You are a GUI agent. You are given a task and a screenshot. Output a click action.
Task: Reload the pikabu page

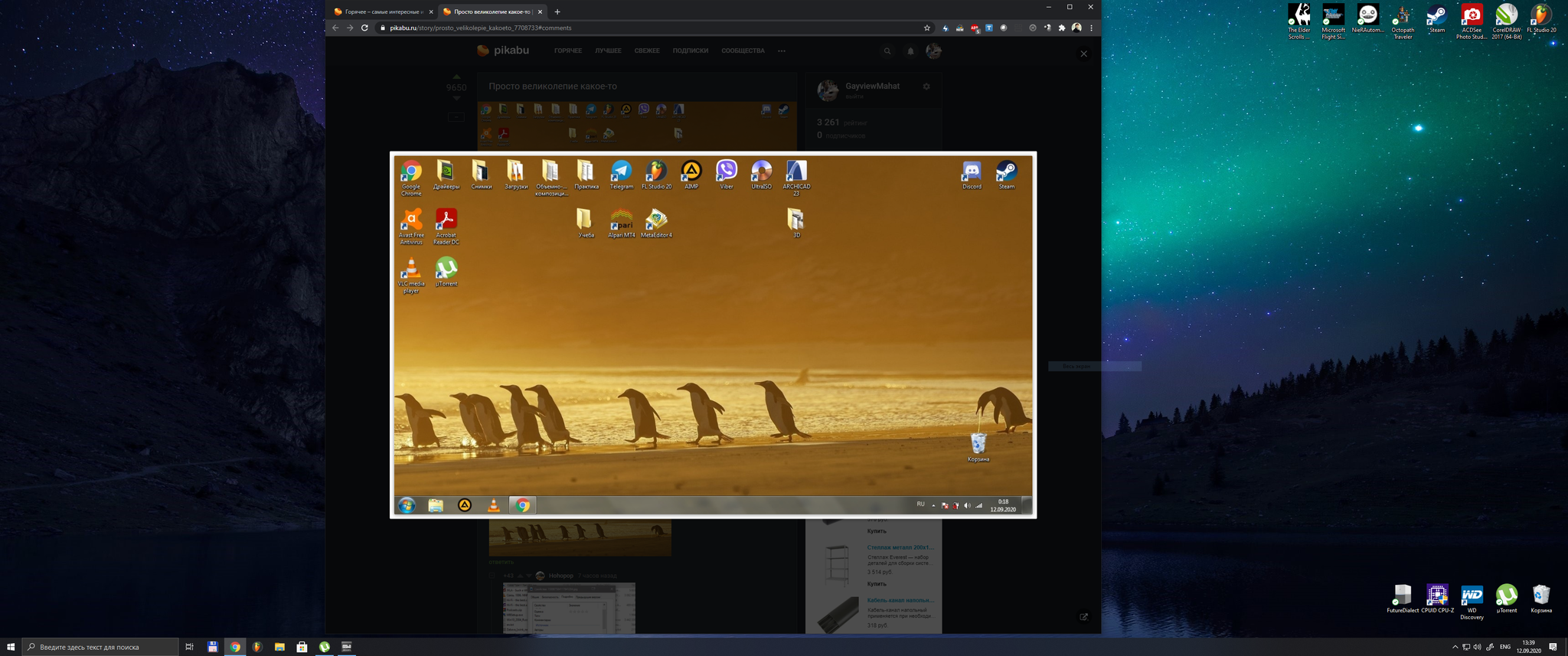[x=364, y=28]
